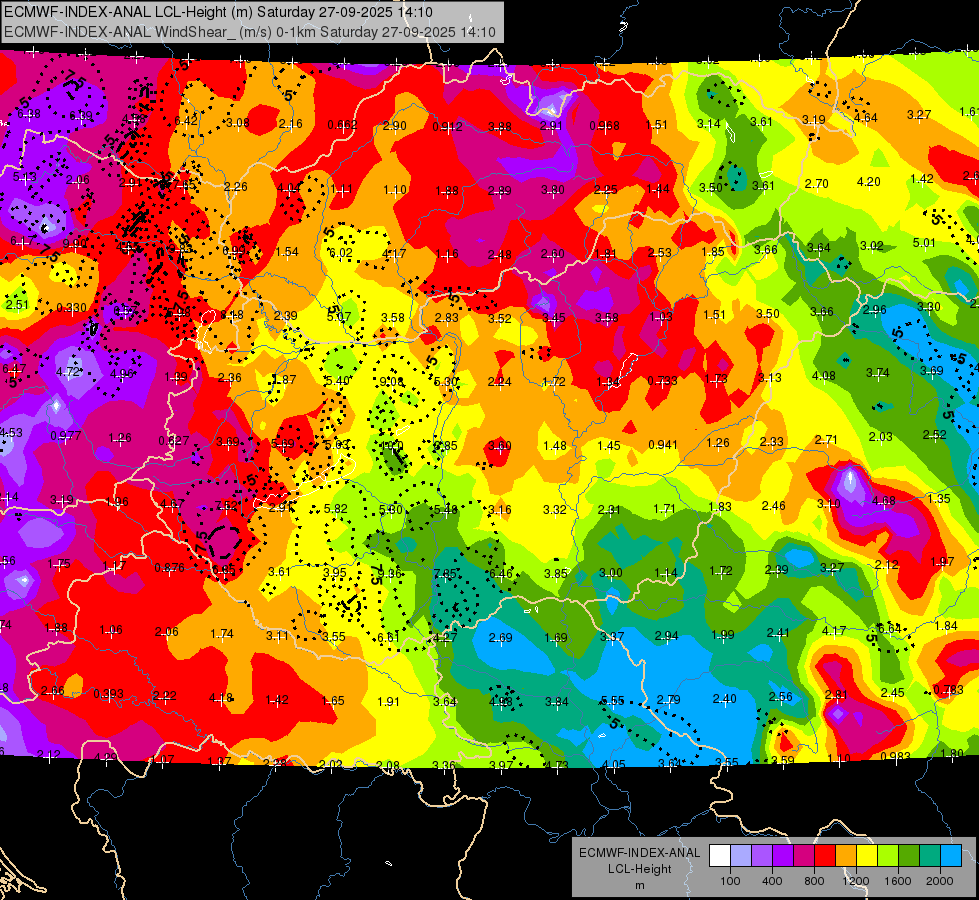979x900 pixels.
Task: Select the white legend color swatch
Action: (720, 856)
